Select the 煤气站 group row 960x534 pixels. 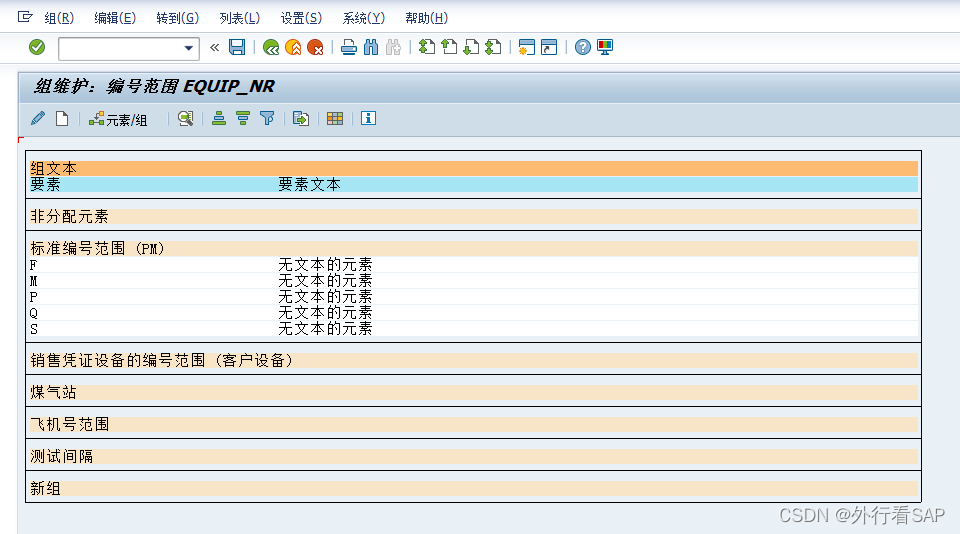473,393
